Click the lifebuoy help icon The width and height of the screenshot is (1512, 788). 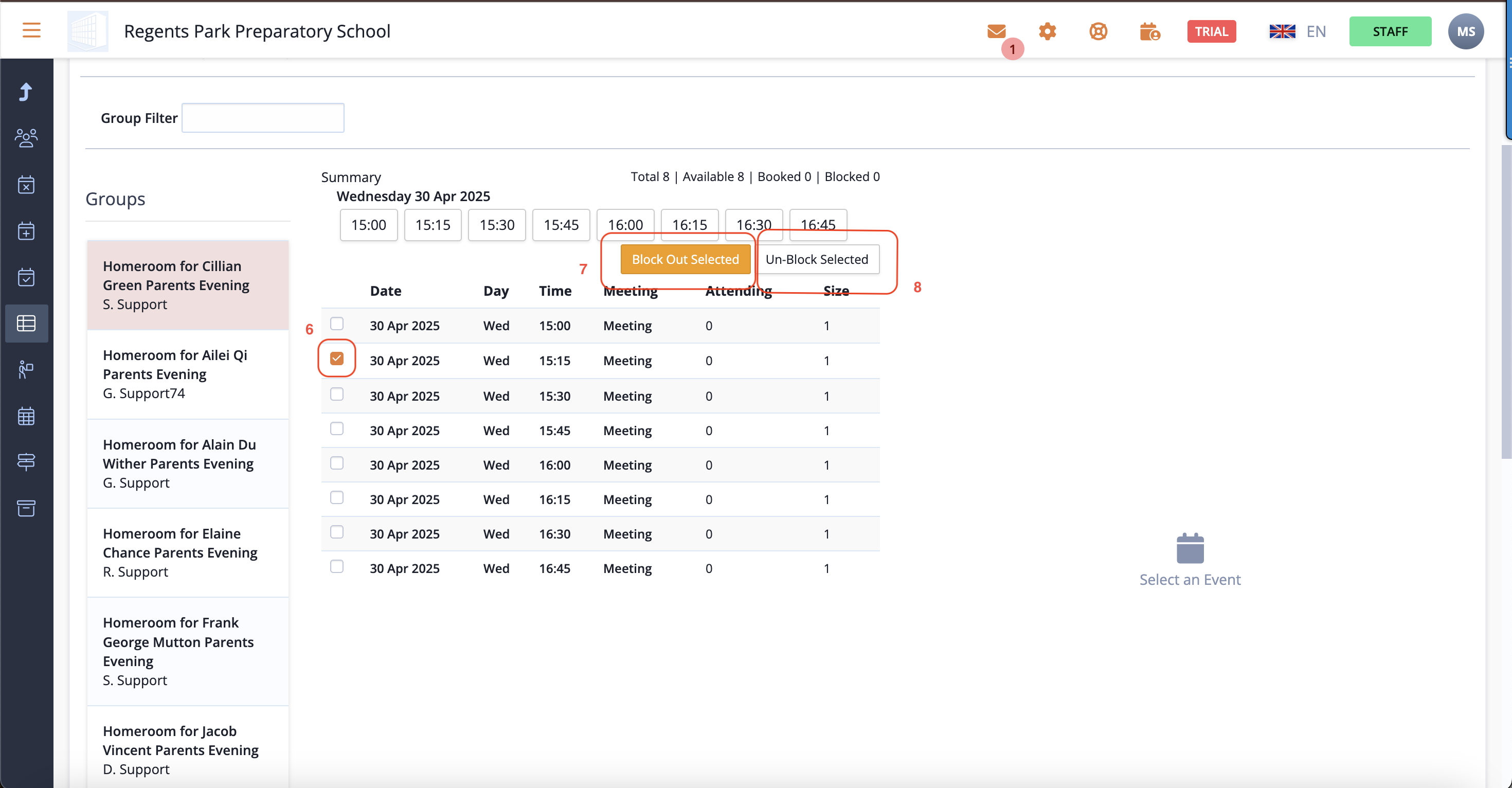tap(1098, 31)
